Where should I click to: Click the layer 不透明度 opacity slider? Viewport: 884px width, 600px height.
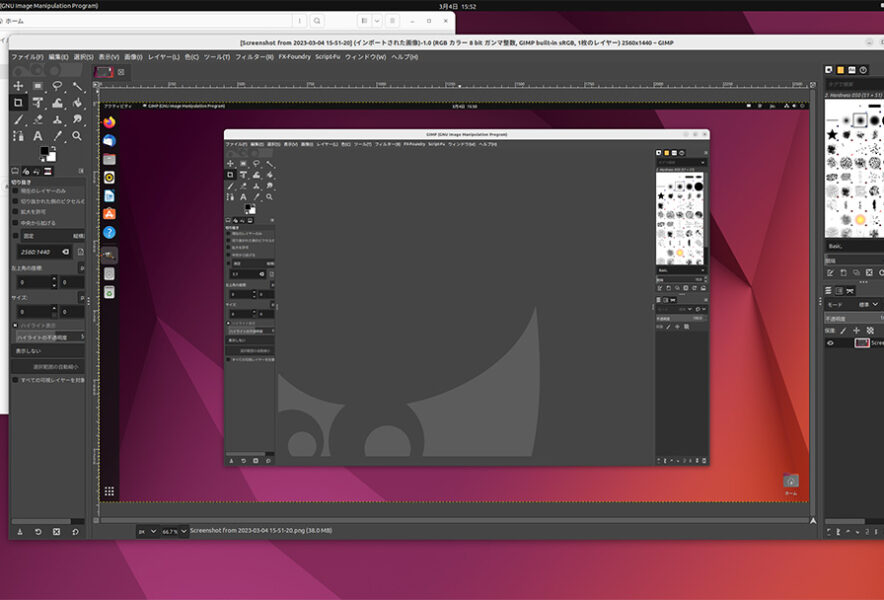tap(854, 319)
